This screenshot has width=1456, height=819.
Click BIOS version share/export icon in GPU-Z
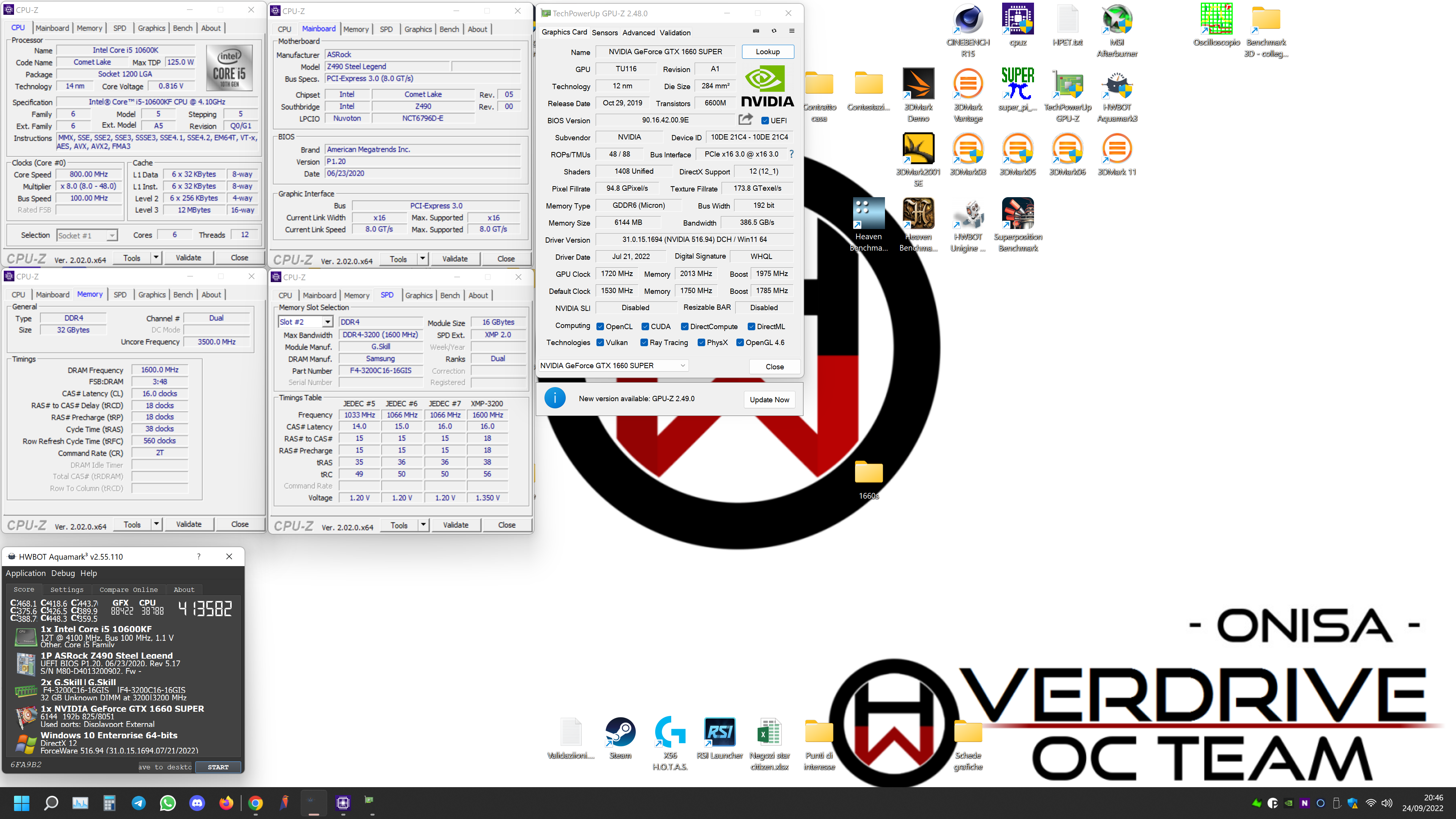coord(745,119)
